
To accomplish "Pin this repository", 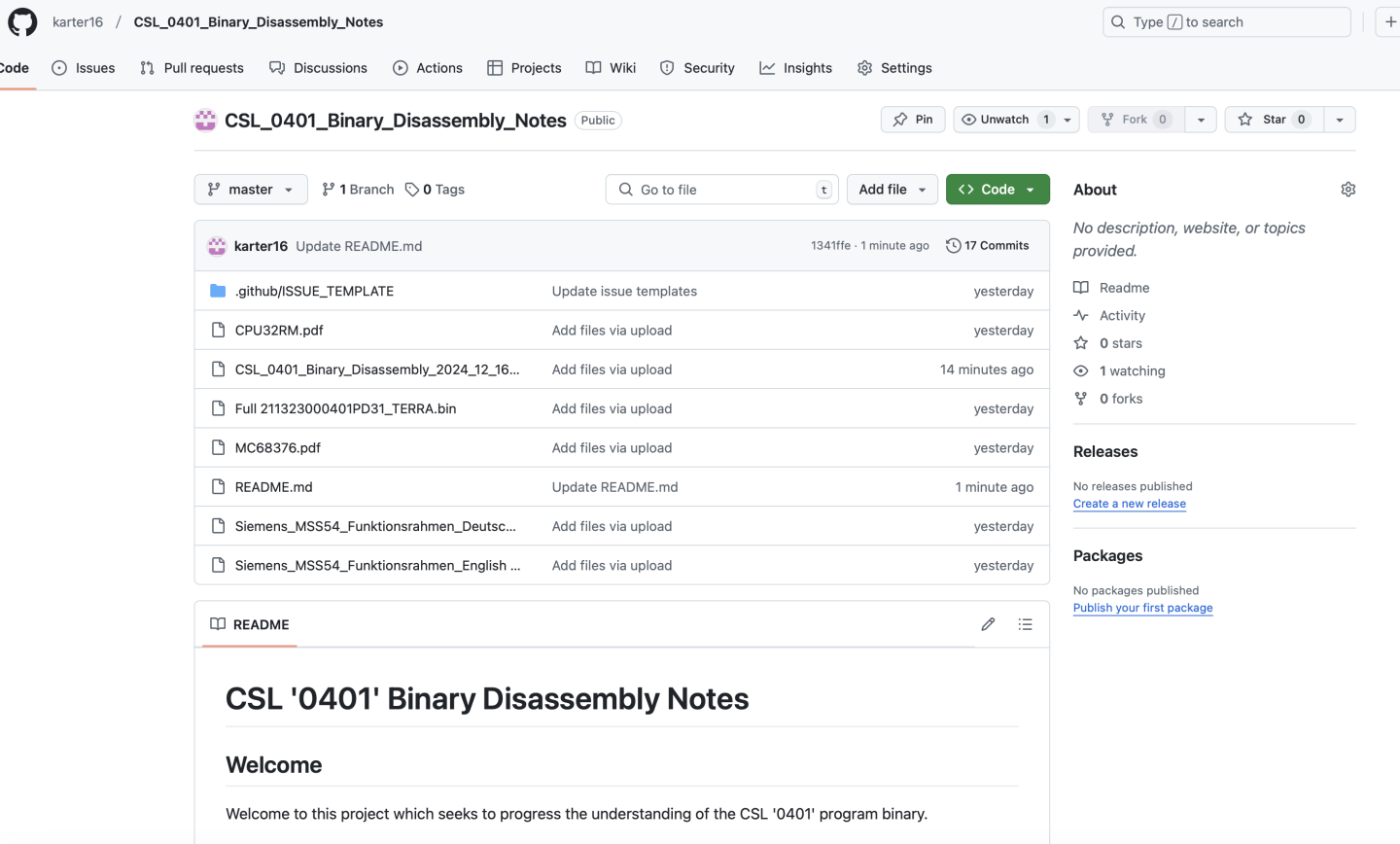I will click(913, 120).
